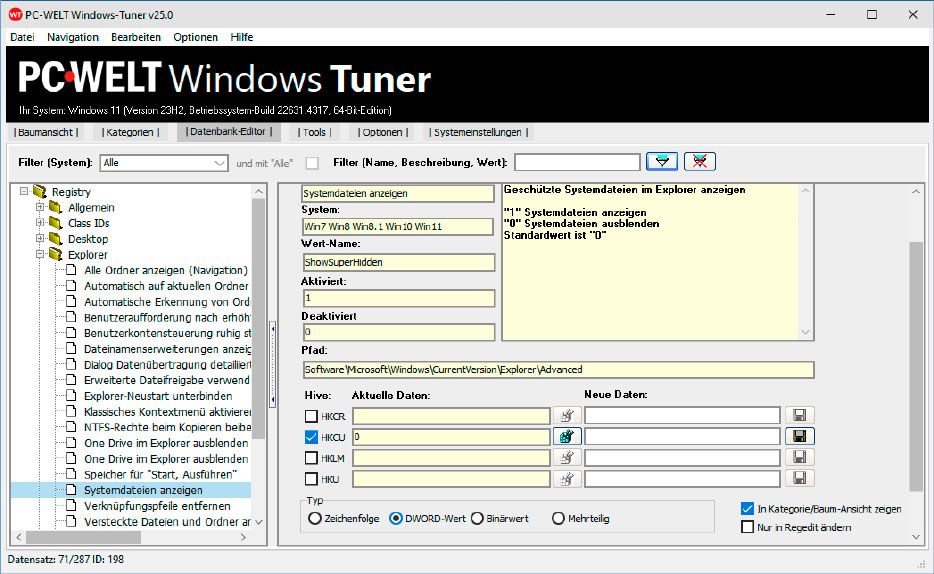
Task: Select the Zeichenfolge type radio button
Action: 315,519
